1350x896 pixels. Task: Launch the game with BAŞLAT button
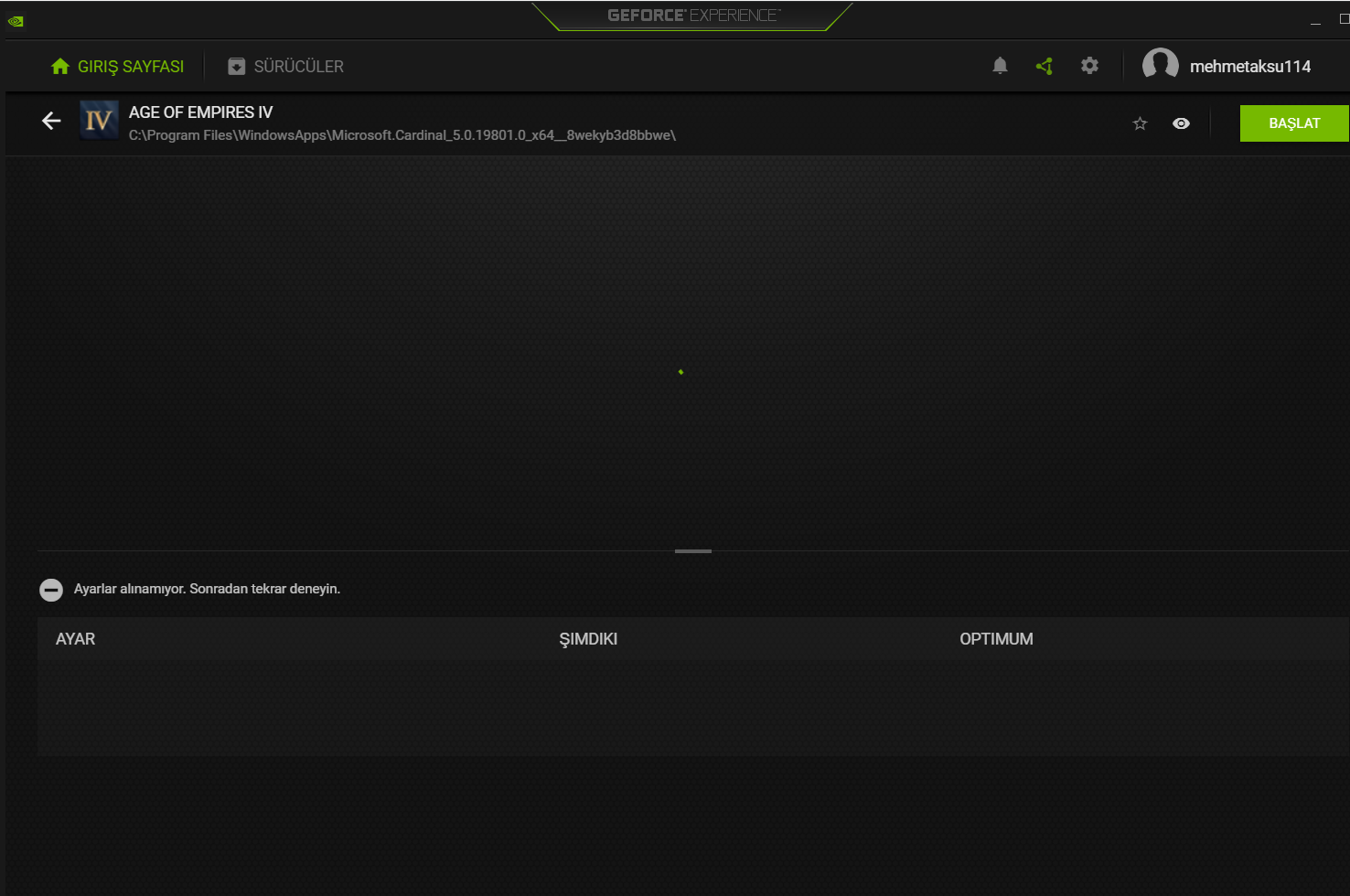pyautogui.click(x=1294, y=123)
